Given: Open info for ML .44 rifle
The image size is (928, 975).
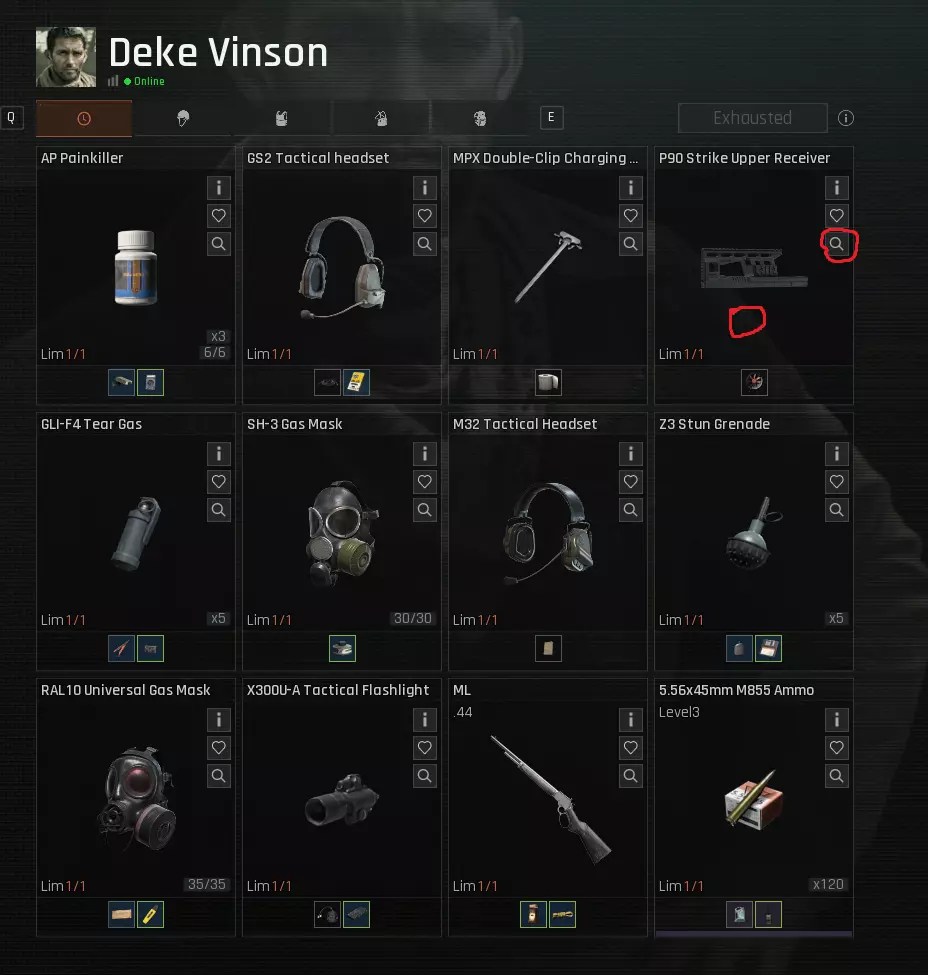Looking at the screenshot, I should pyautogui.click(x=631, y=719).
